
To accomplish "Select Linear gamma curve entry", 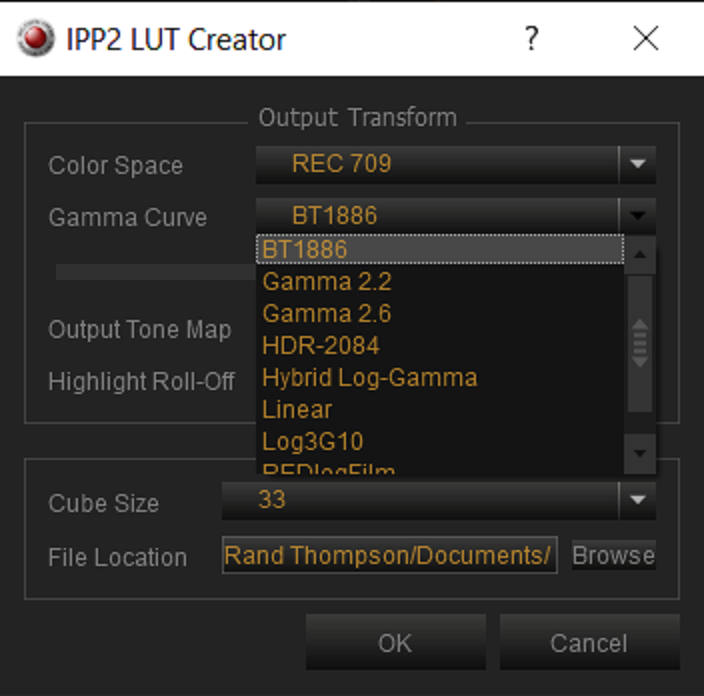I will point(440,409).
